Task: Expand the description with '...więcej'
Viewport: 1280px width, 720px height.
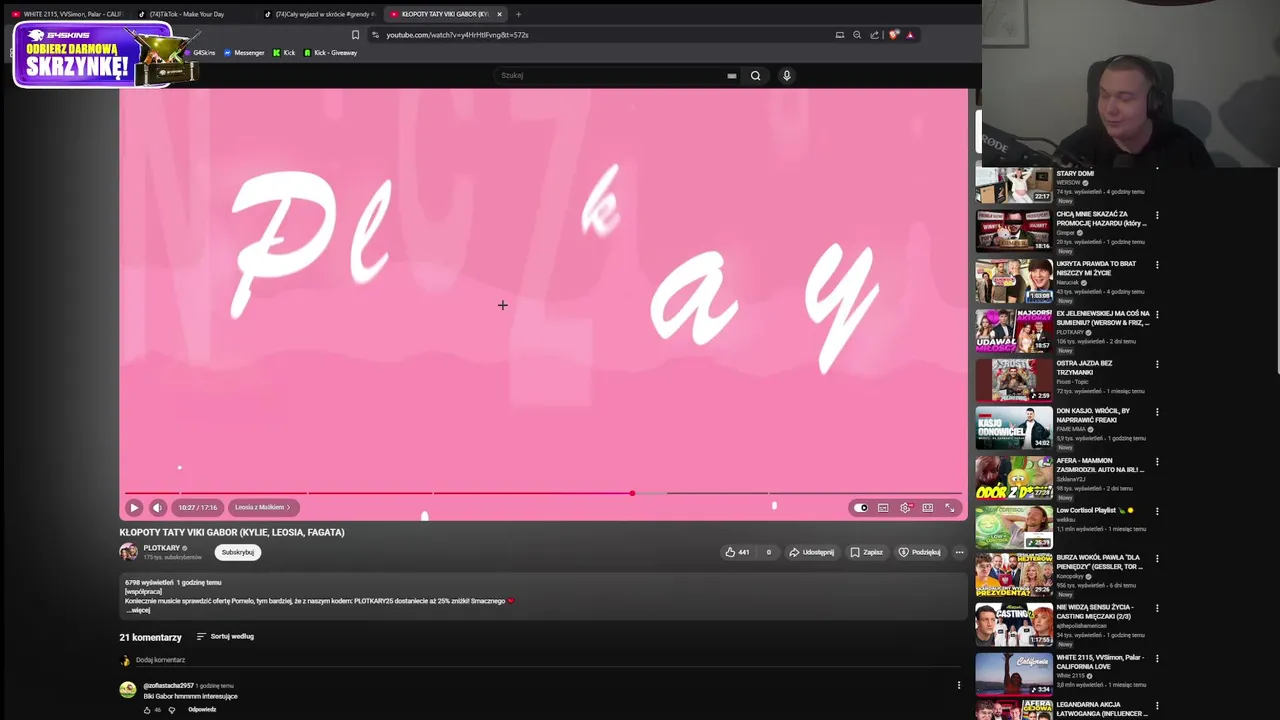Action: point(137,610)
